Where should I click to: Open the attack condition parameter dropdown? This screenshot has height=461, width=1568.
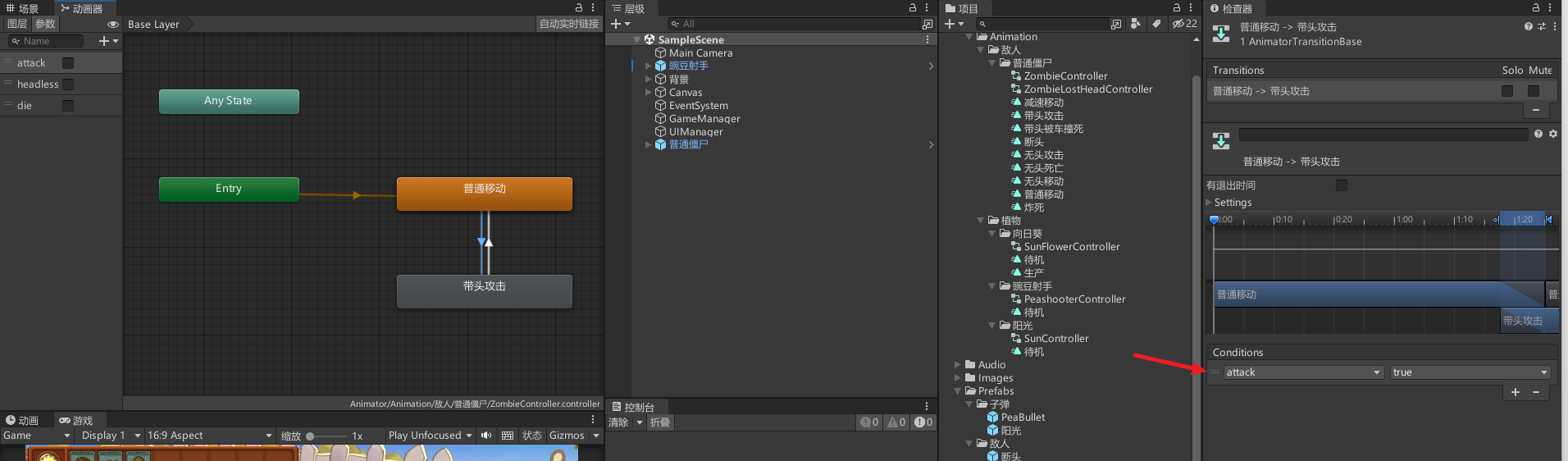click(x=1303, y=372)
